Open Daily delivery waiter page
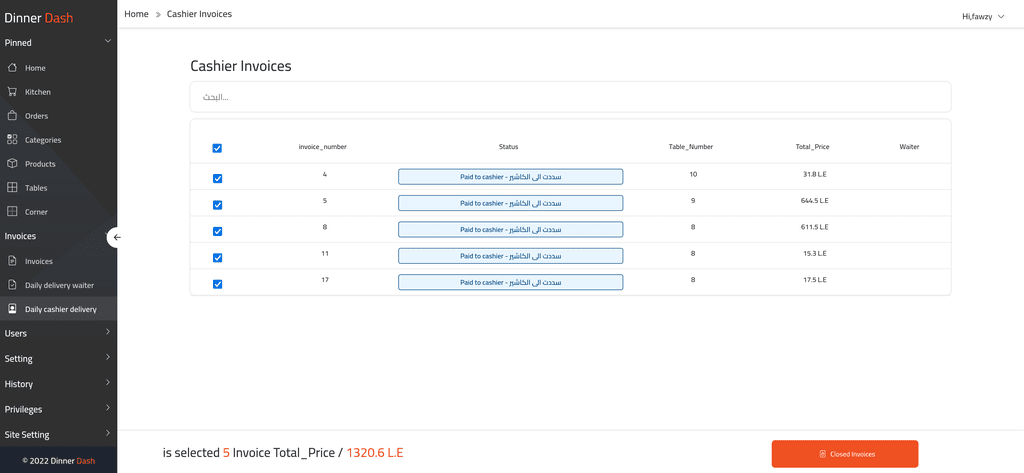 [58, 285]
